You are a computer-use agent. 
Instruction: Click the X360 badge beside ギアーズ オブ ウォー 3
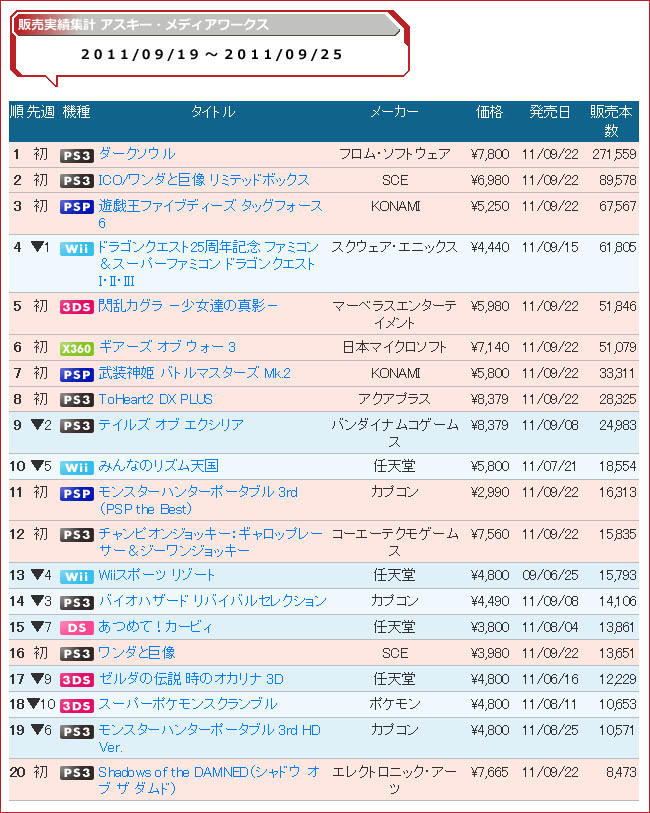coord(77,348)
